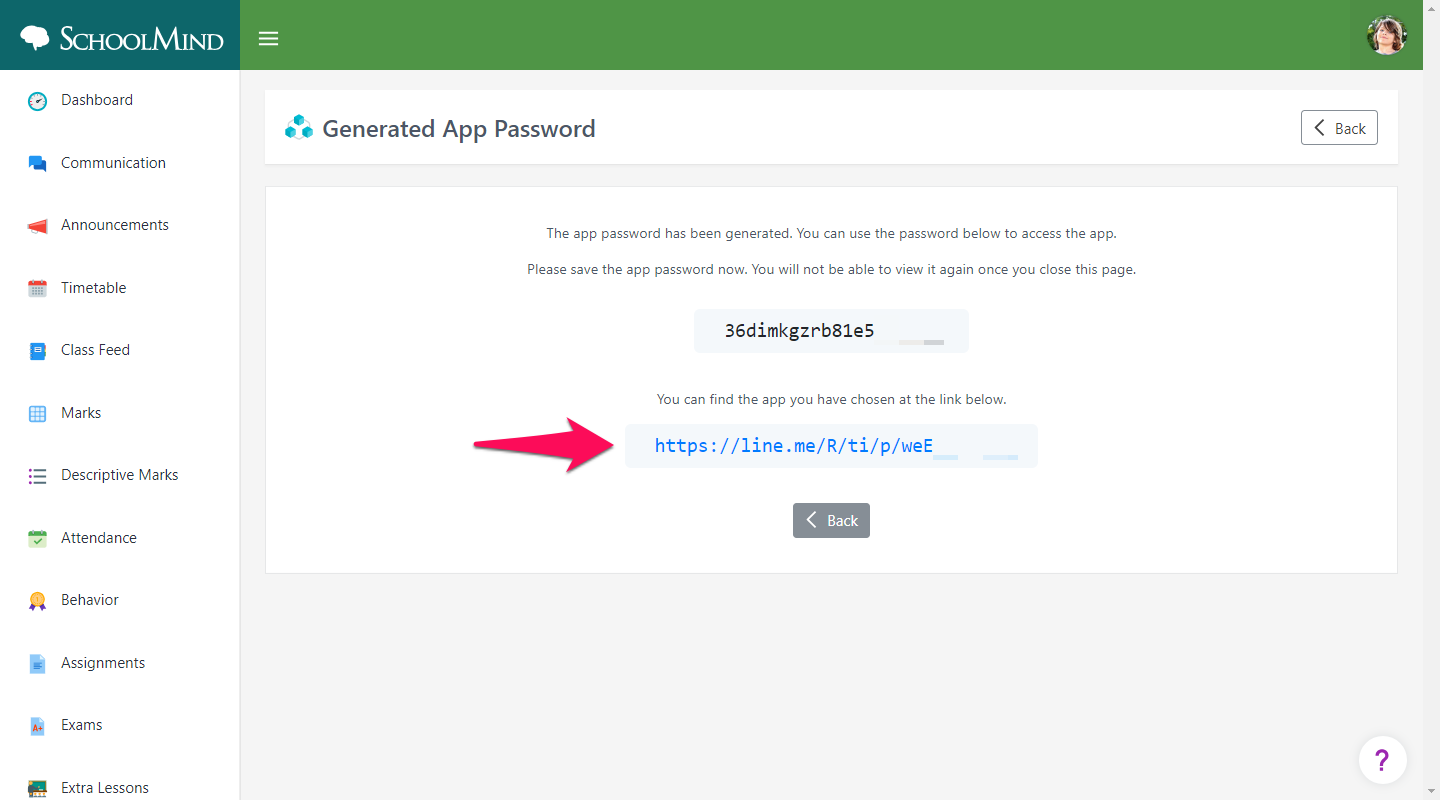
Task: Click the Timetable calendar icon
Action: point(37,288)
